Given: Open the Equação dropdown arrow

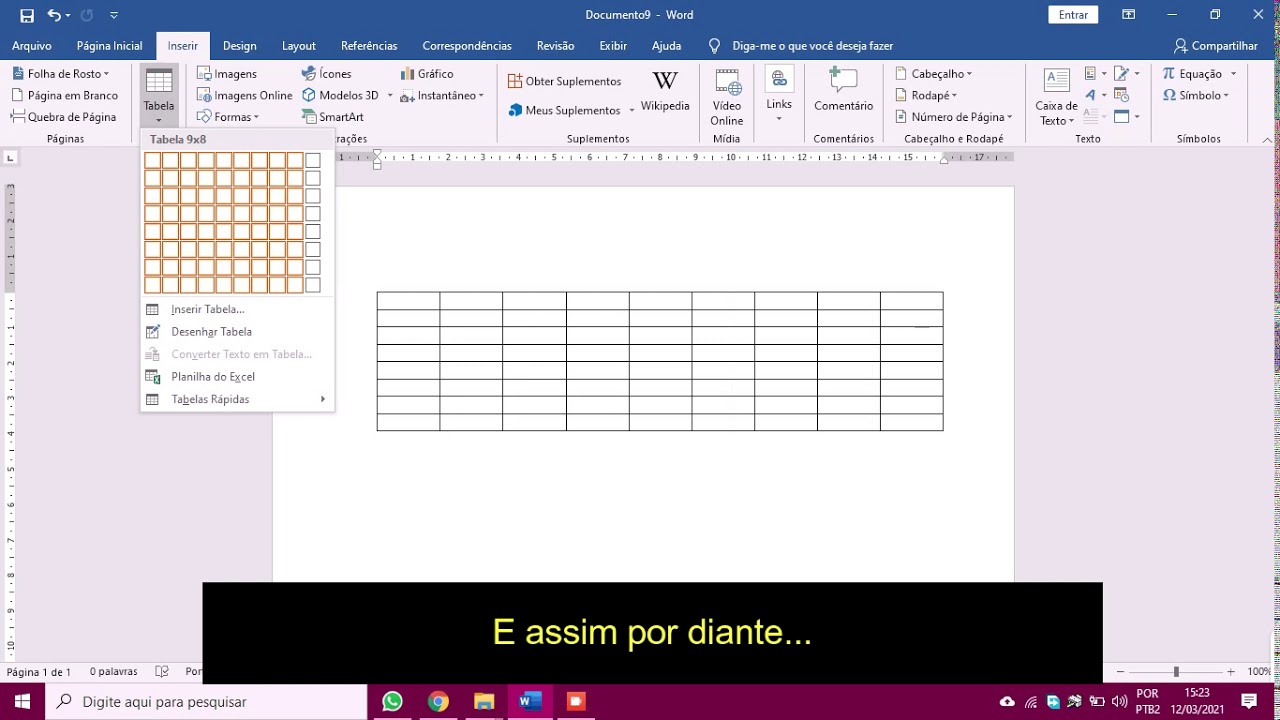Looking at the screenshot, I should coord(1233,74).
